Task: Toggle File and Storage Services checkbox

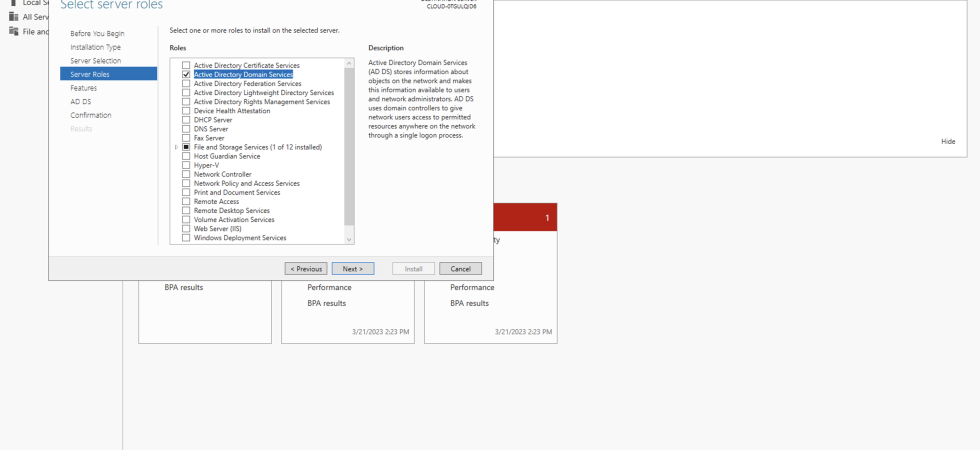Action: [x=186, y=147]
